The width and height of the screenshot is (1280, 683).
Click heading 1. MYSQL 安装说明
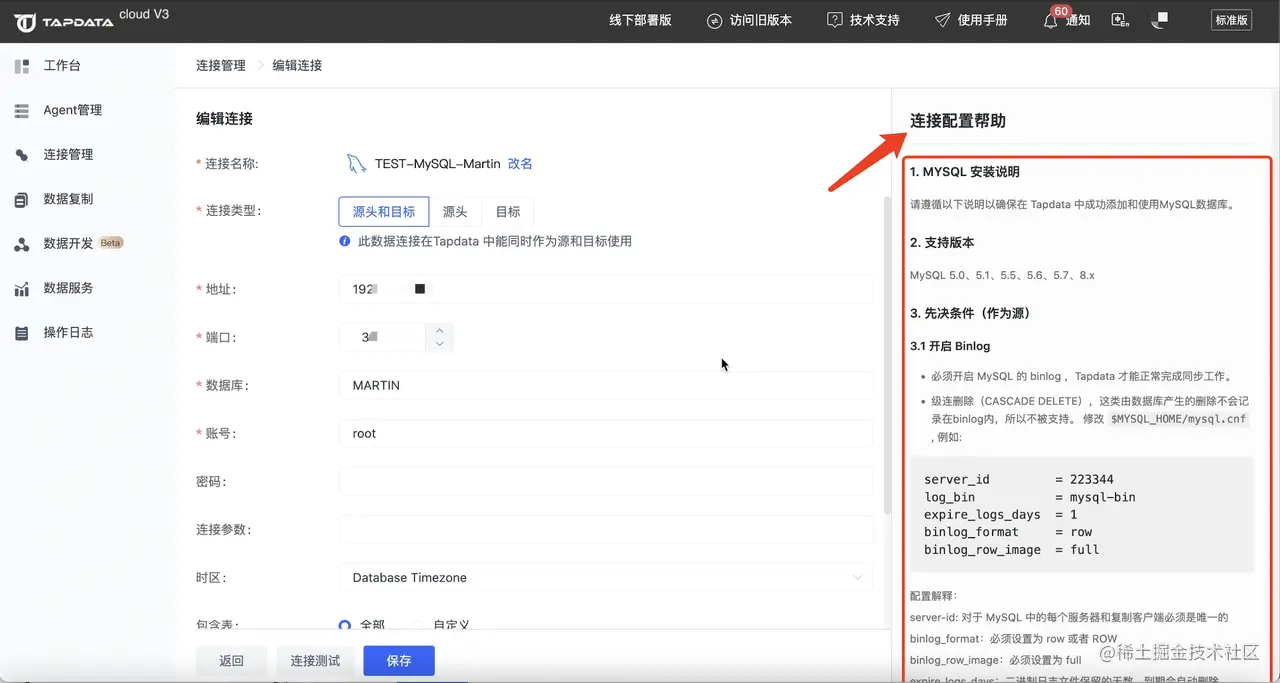pyautogui.click(x=965, y=172)
